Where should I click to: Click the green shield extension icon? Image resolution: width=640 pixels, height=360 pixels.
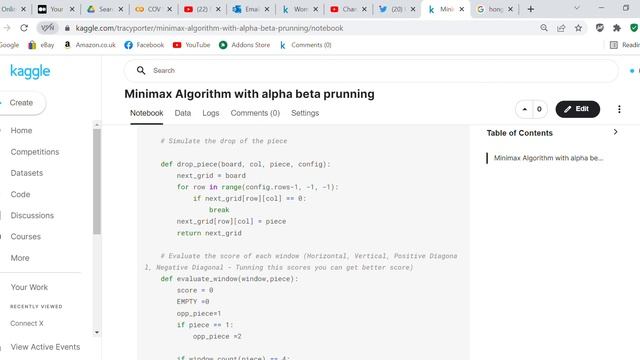tap(634, 28)
